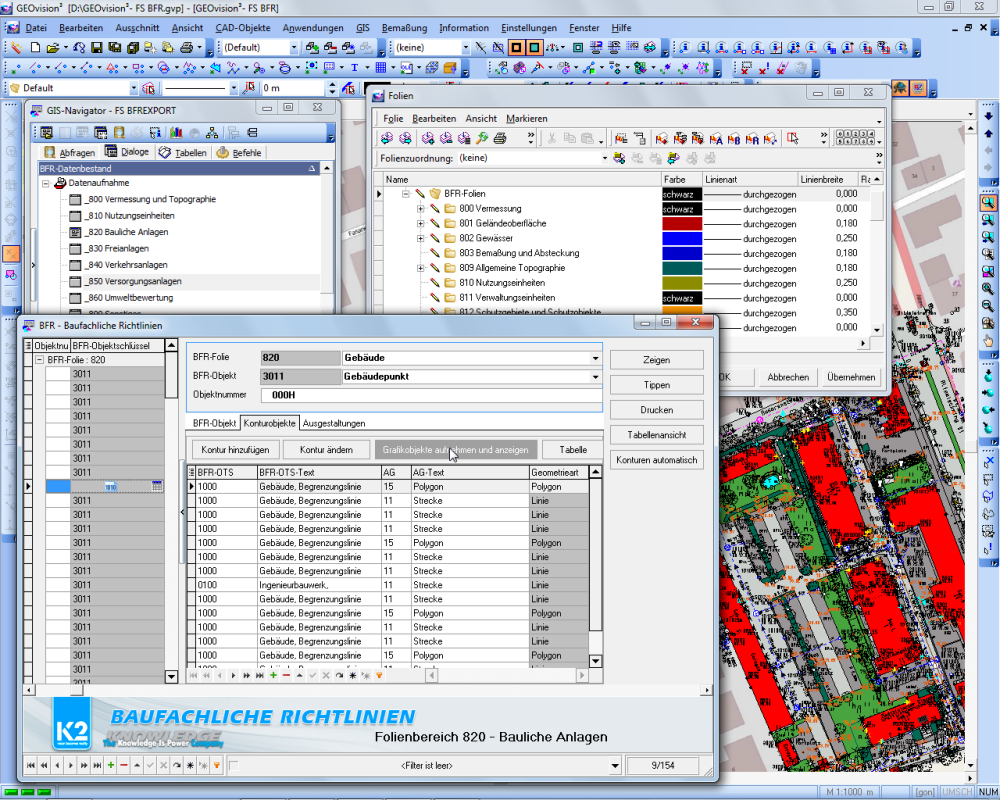1000x800 pixels.
Task: Open the '<Filter ist leer>' dropdown arrow
Action: pos(615,765)
